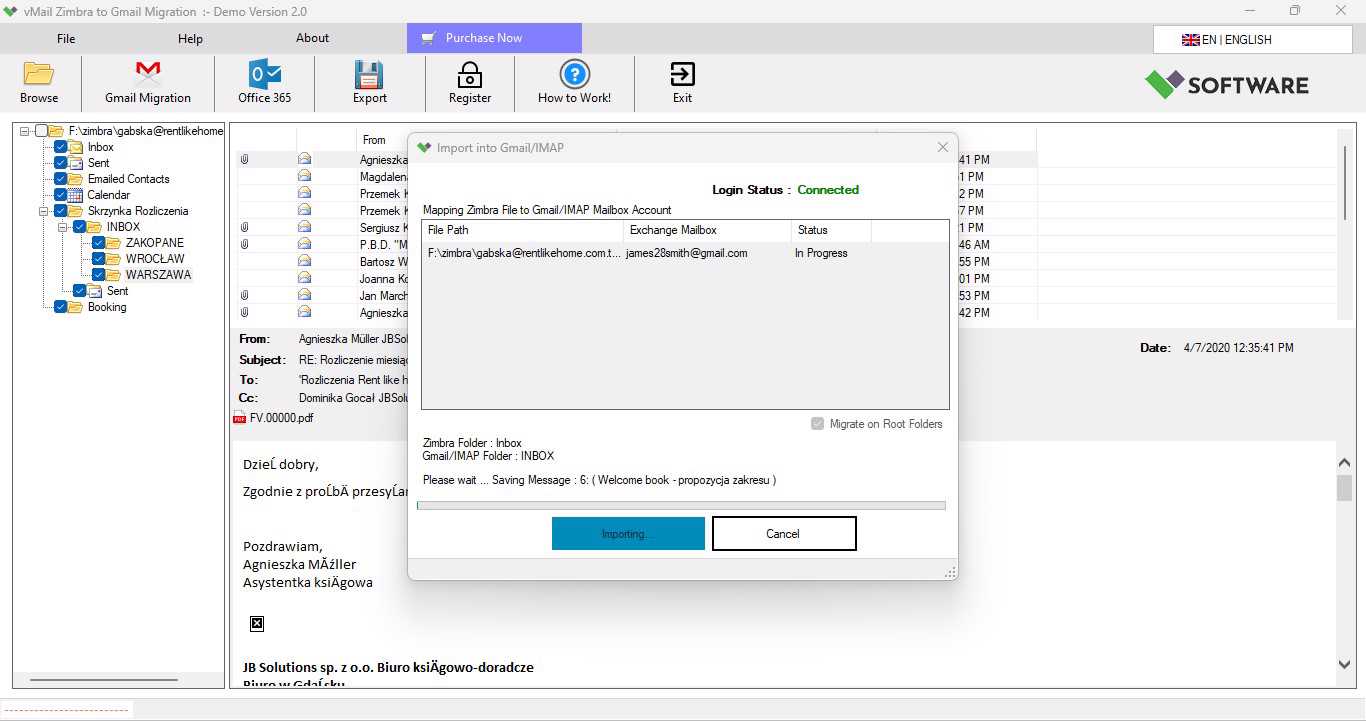Viewport: 1366px width, 721px height.
Task: Toggle the root zimbra folder checkbox
Action: (41, 131)
